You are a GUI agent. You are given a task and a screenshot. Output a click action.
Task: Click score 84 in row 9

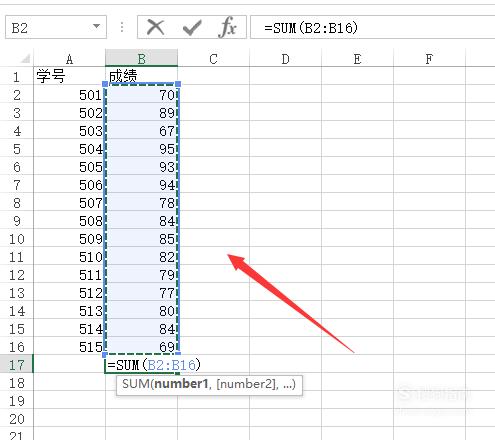pos(141,221)
